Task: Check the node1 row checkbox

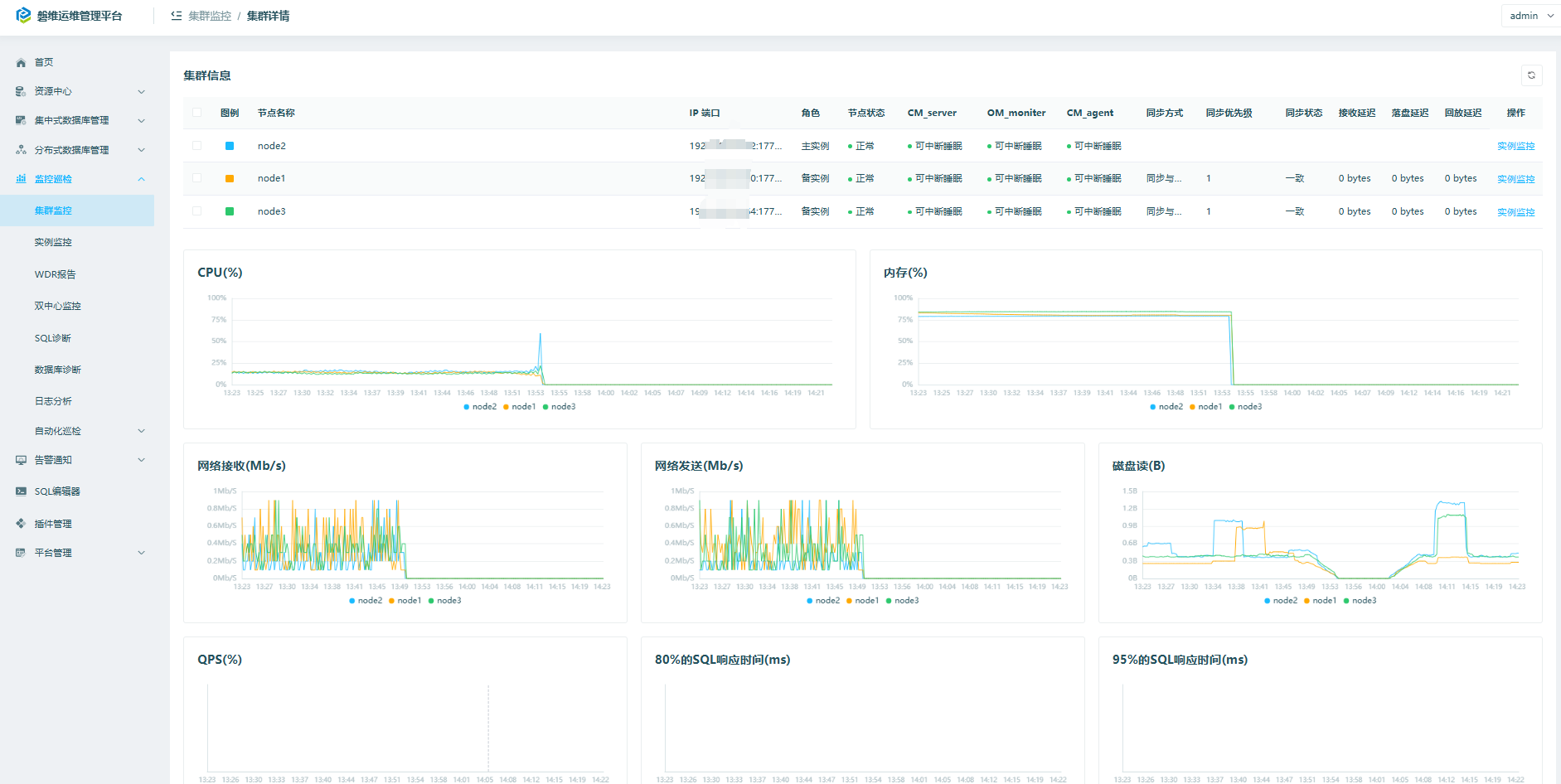Action: click(196, 178)
